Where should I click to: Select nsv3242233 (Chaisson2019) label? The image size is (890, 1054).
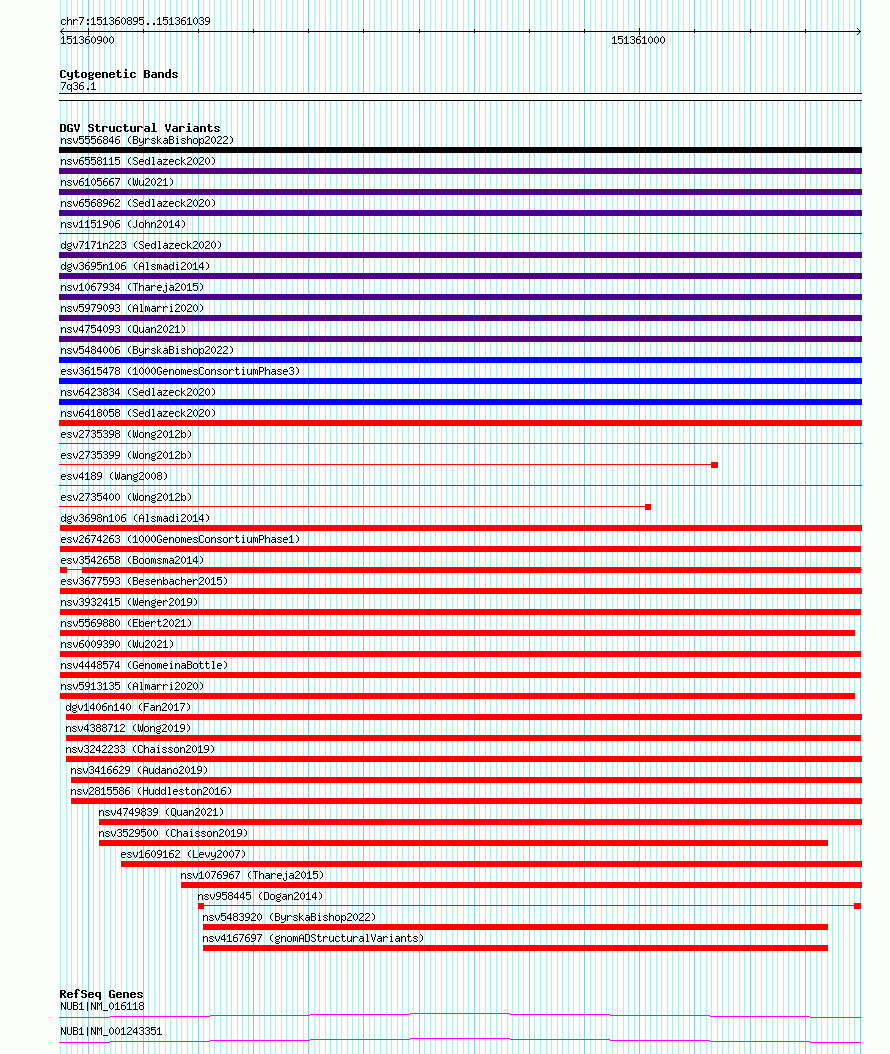[x=140, y=749]
